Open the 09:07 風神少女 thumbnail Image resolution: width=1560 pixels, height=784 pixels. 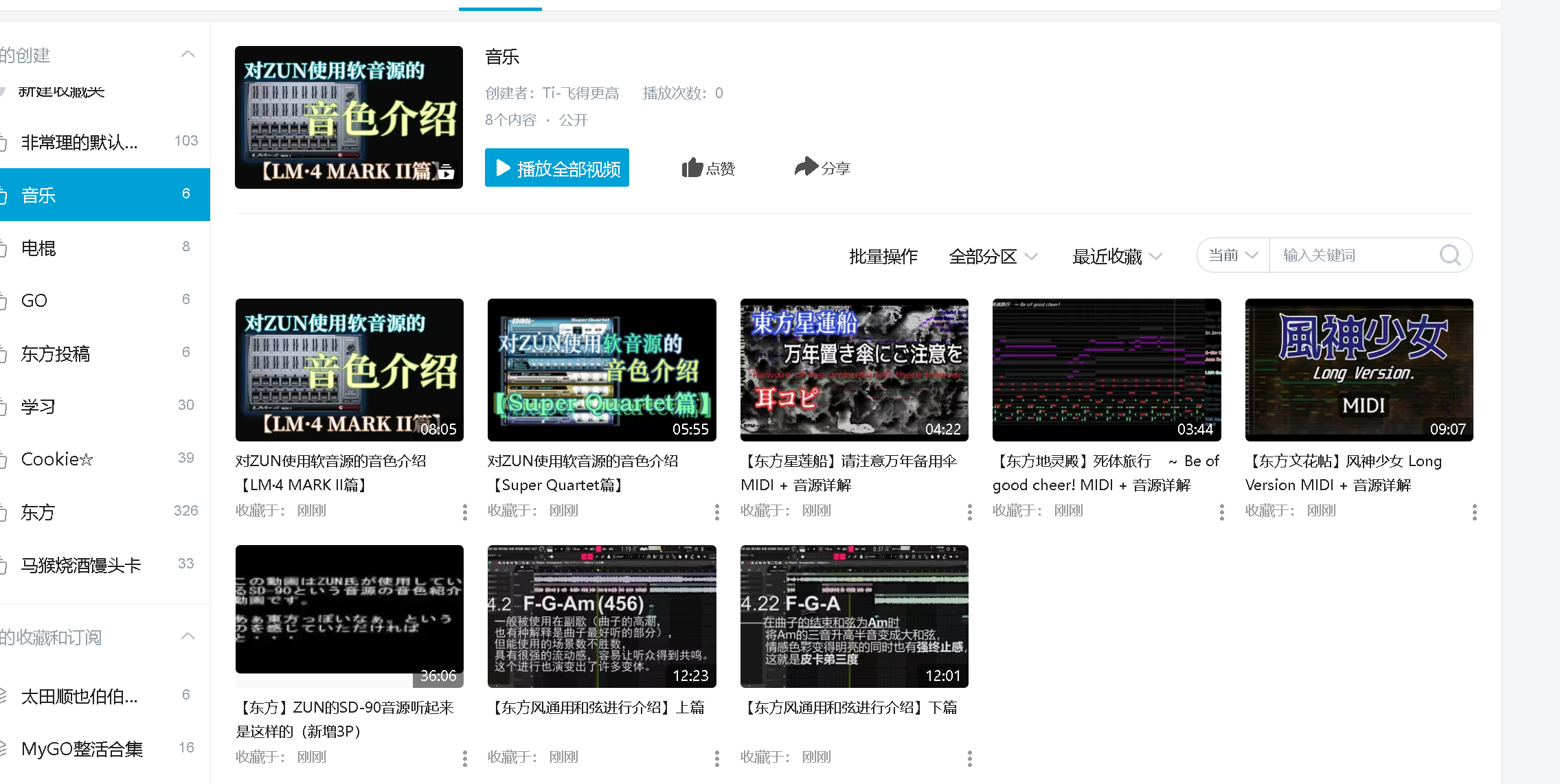tap(1359, 370)
